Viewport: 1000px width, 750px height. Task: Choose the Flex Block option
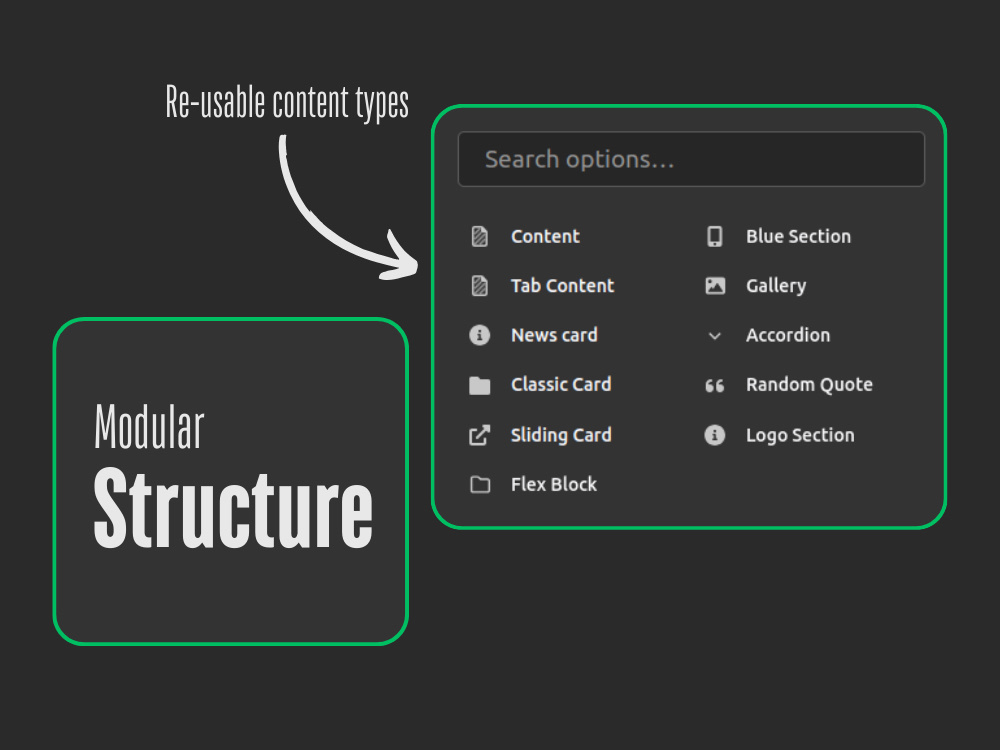pos(553,484)
